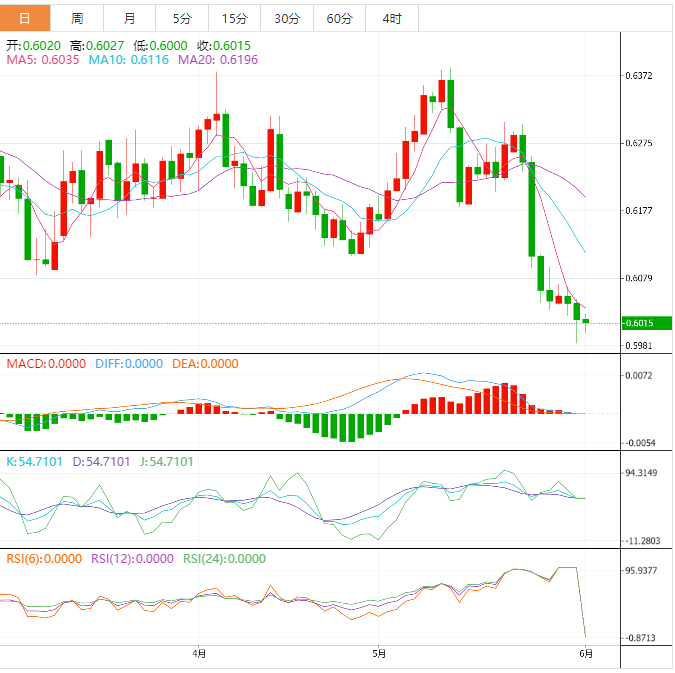Click the MACD indicator label
Viewport: 675px width, 673px height.
(46, 364)
